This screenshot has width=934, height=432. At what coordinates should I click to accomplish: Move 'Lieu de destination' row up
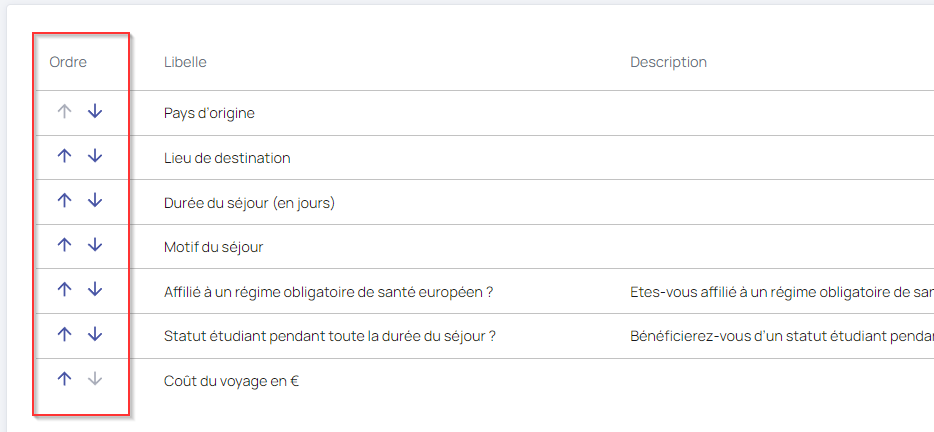point(65,156)
